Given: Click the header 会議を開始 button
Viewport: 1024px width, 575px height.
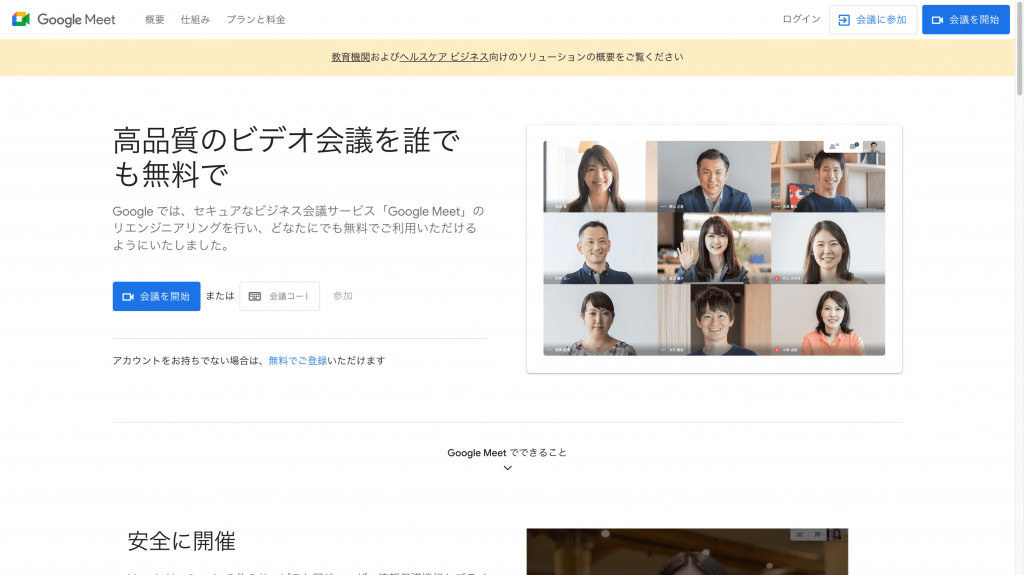Looking at the screenshot, I should [x=966, y=20].
